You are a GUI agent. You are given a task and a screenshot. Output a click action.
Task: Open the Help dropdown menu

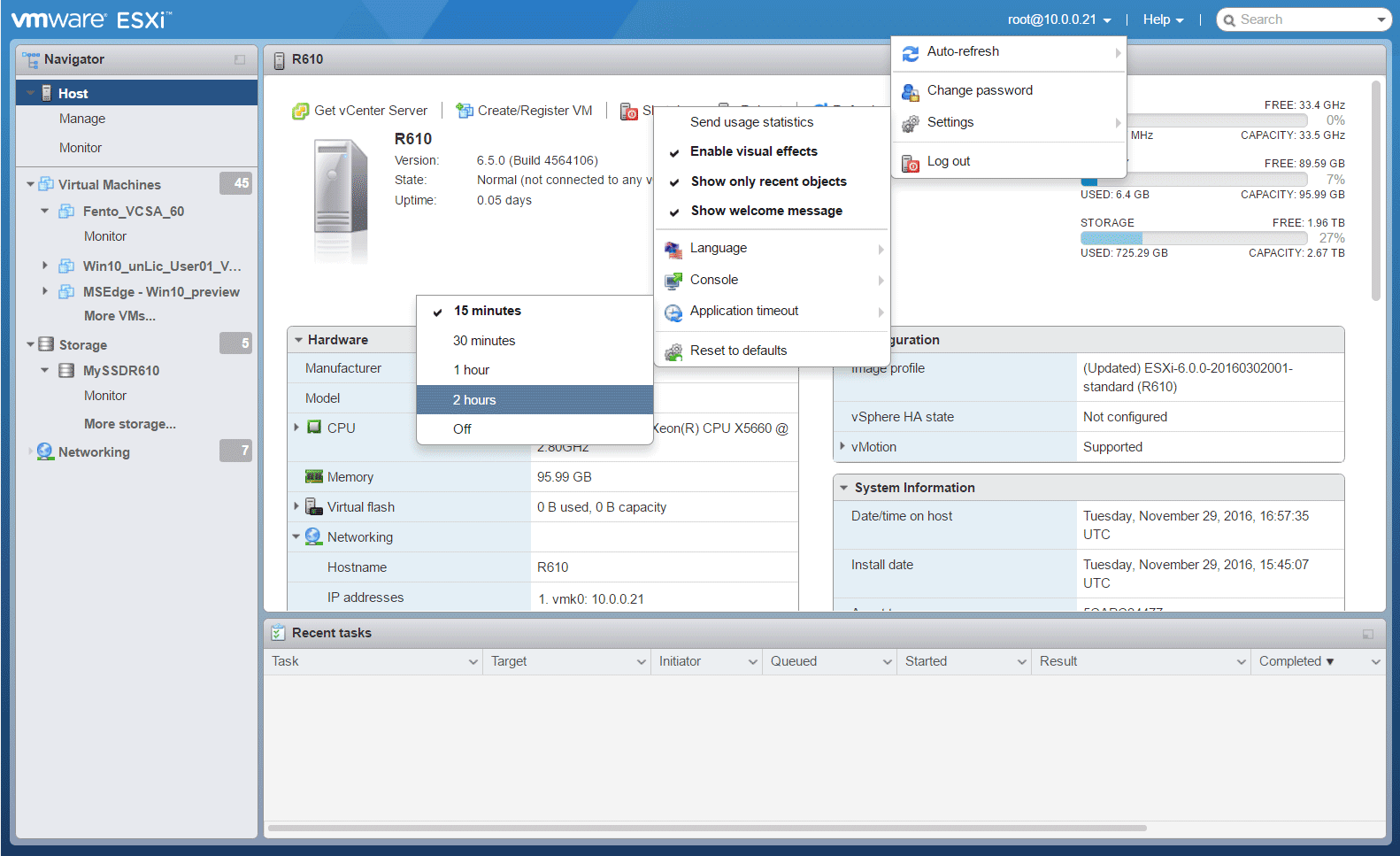[1163, 19]
